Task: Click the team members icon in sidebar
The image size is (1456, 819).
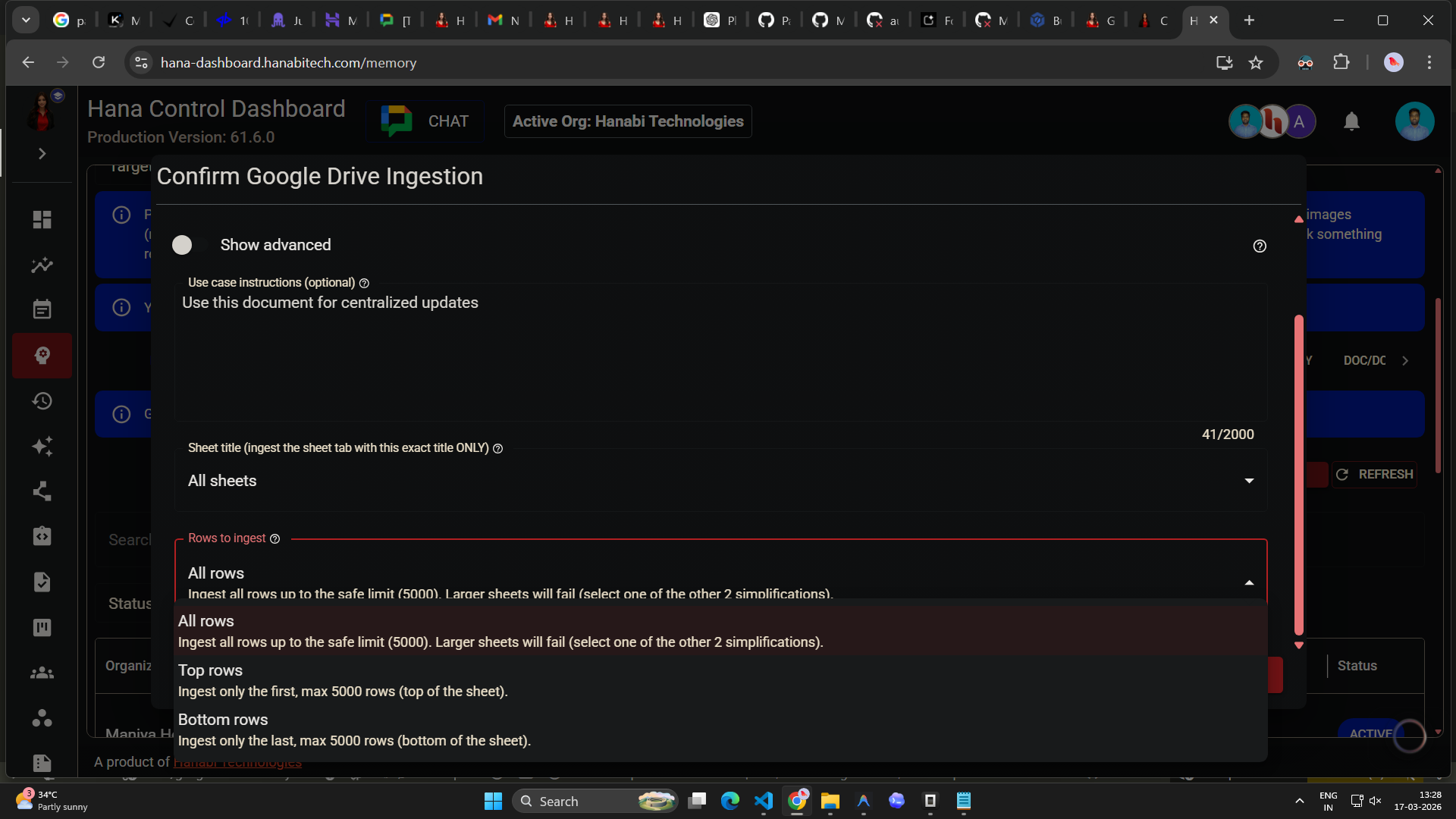Action: [x=42, y=673]
